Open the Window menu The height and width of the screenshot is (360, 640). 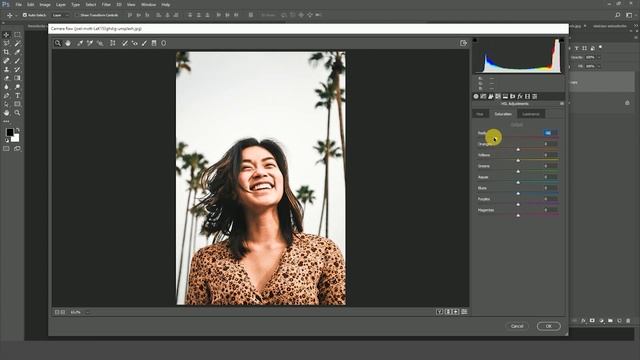point(148,4)
